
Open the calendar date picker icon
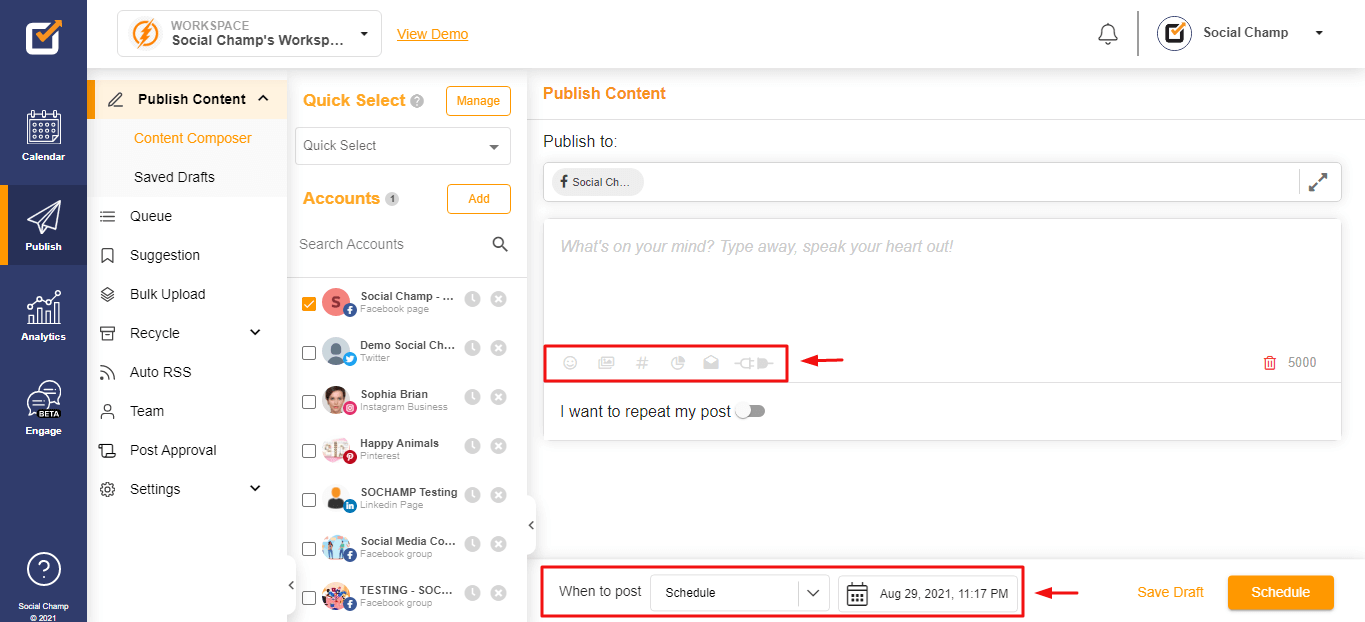(857, 593)
